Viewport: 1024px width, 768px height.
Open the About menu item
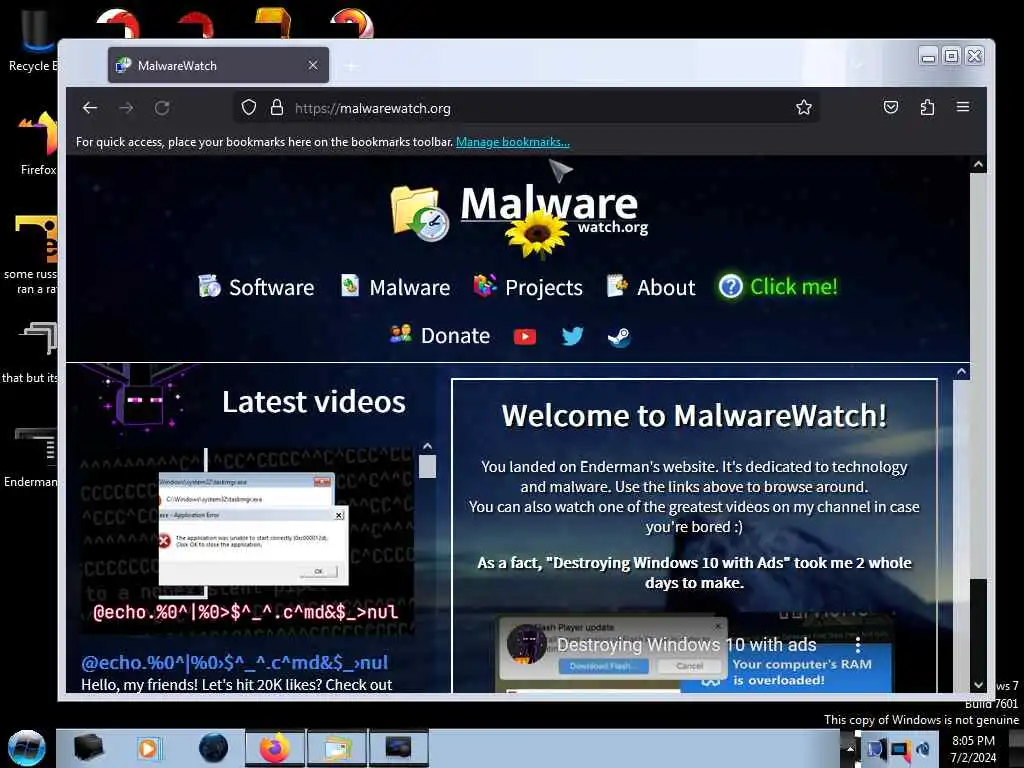point(651,287)
